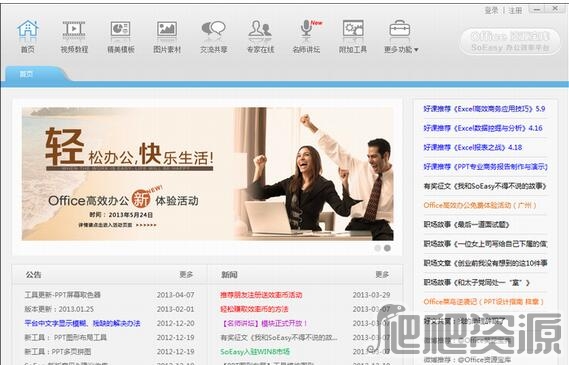Open 职场故事 一位女上司写给自己下属的信
Image resolution: width=569 pixels, height=365 pixels.
[x=485, y=244]
